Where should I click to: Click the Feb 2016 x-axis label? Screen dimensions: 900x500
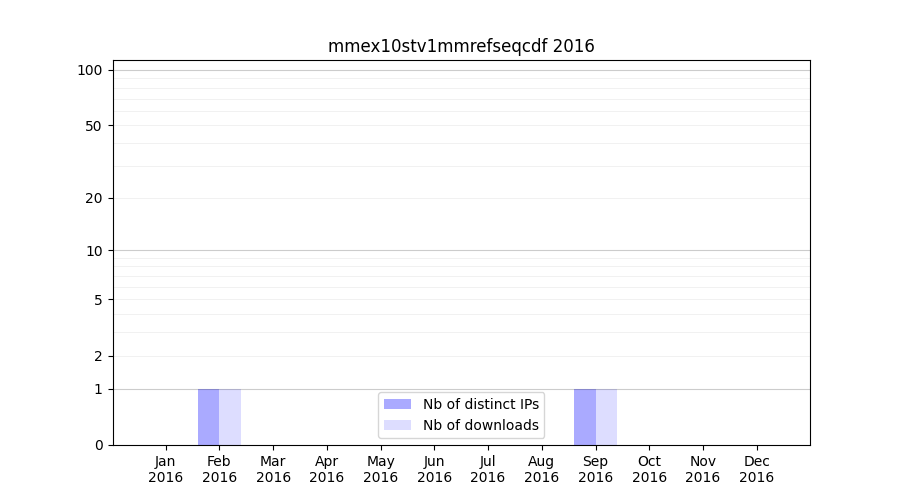pos(219,469)
